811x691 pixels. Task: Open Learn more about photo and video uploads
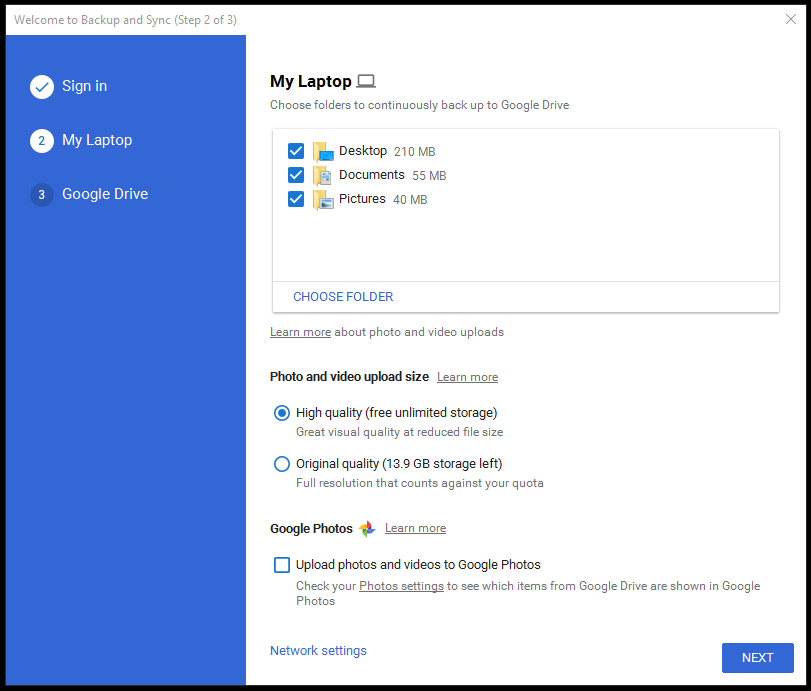pyautogui.click(x=301, y=332)
